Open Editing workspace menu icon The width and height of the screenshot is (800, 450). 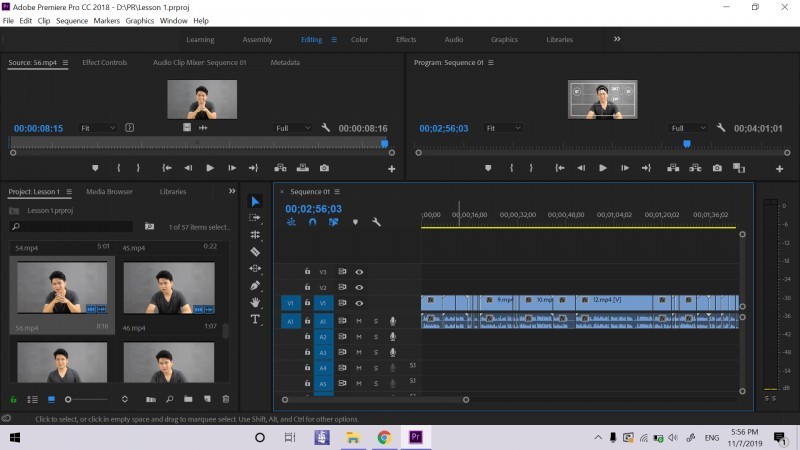click(334, 39)
